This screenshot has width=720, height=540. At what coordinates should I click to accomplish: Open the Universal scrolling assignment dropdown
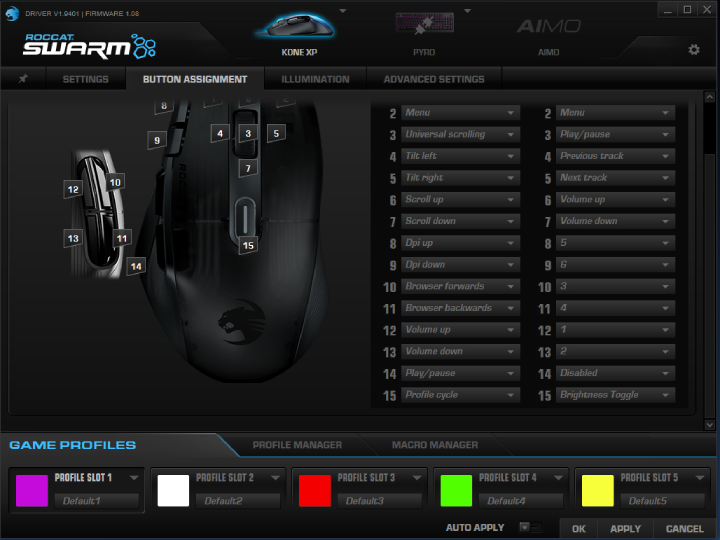[460, 135]
